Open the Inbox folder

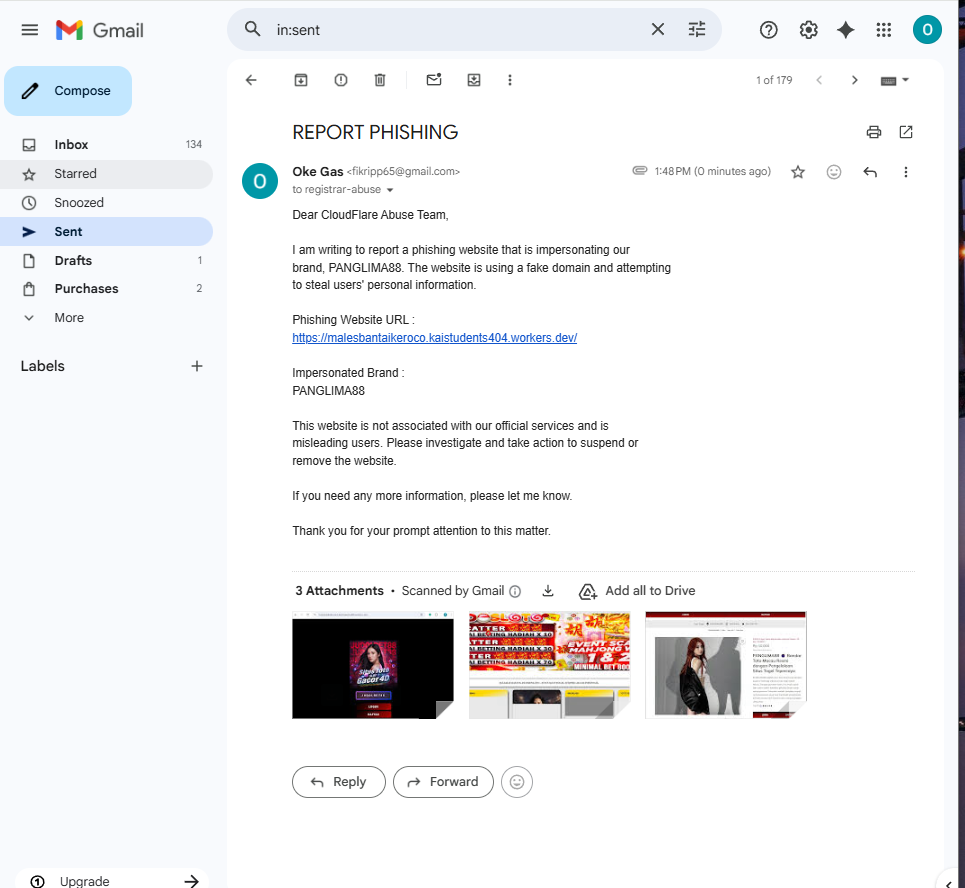tap(106, 145)
